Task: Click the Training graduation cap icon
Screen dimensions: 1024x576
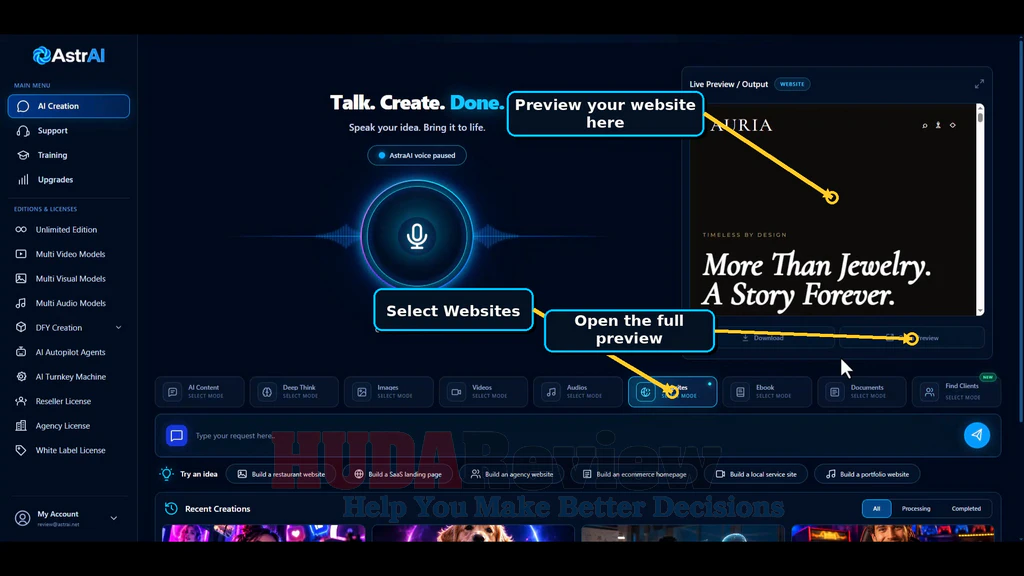Action: pyautogui.click(x=23, y=155)
